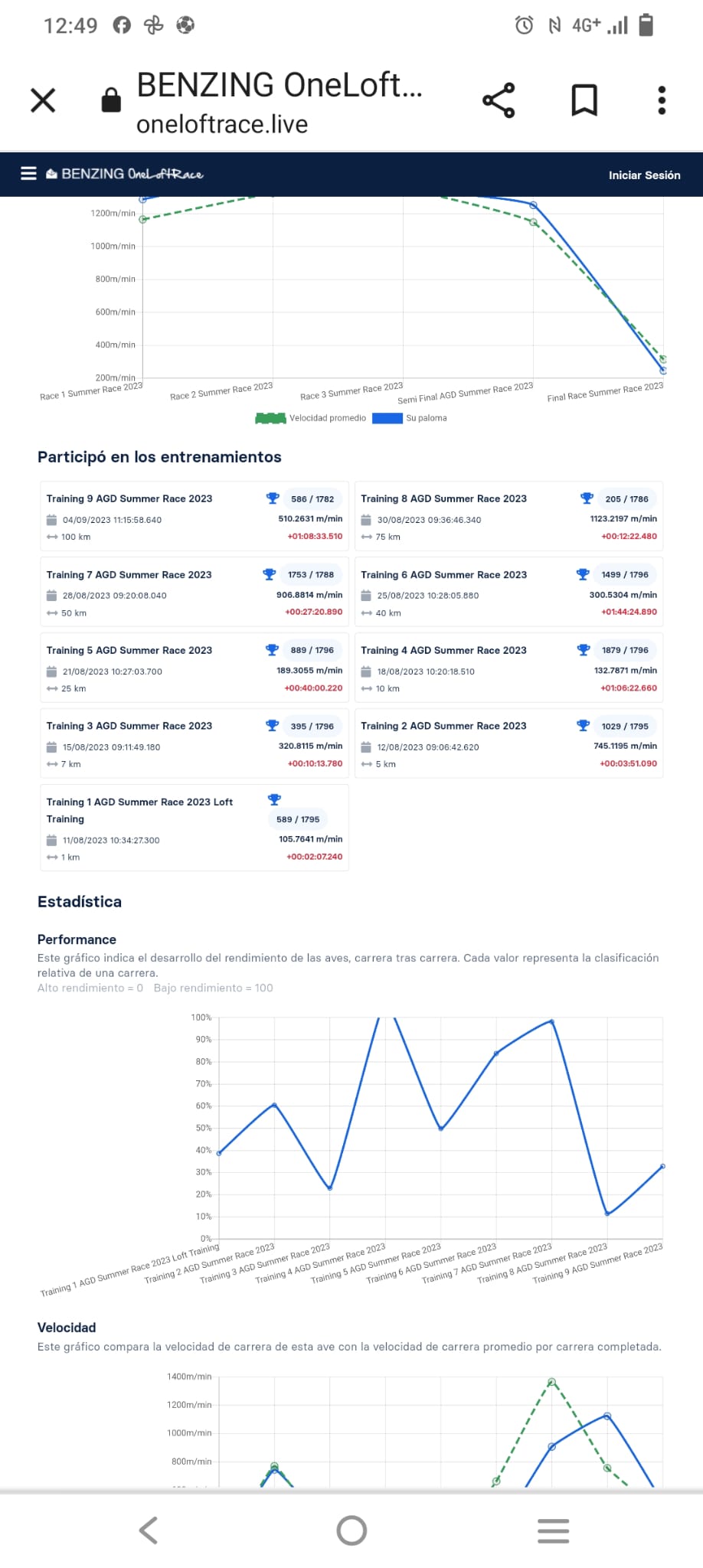
Task: Open the three-dot browser options menu
Action: click(662, 100)
